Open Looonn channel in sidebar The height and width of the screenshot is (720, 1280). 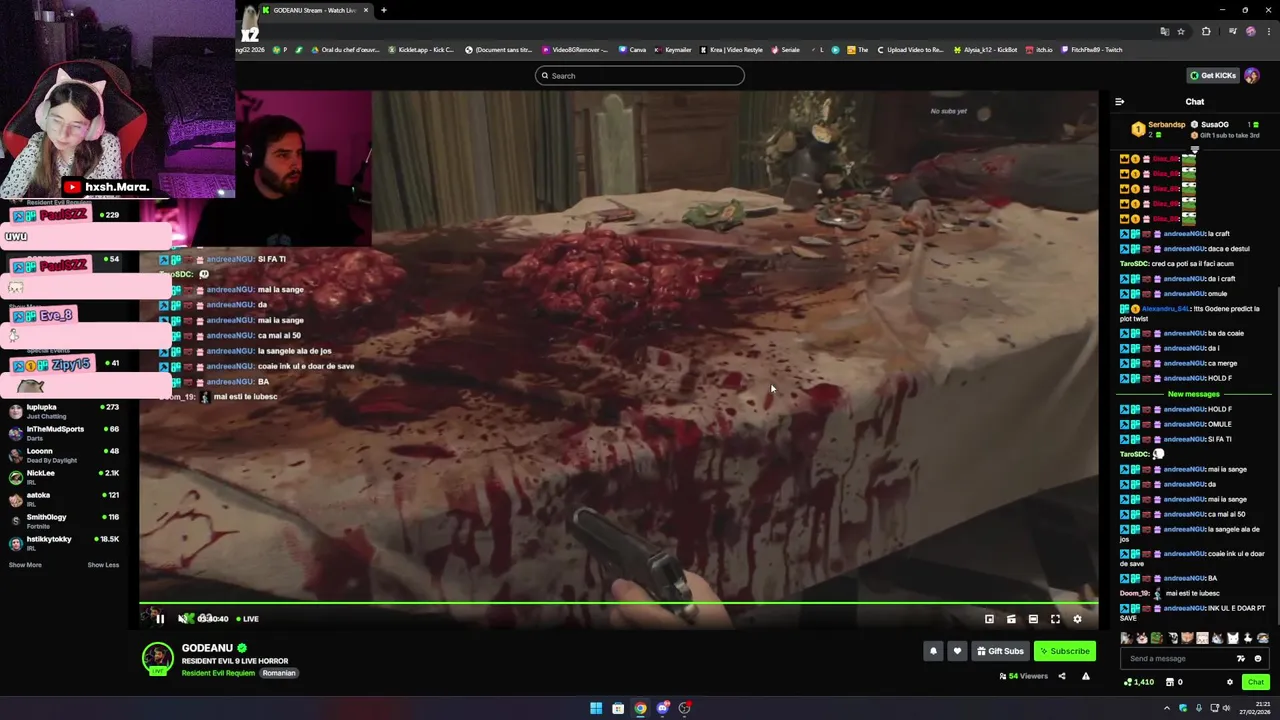coord(64,455)
